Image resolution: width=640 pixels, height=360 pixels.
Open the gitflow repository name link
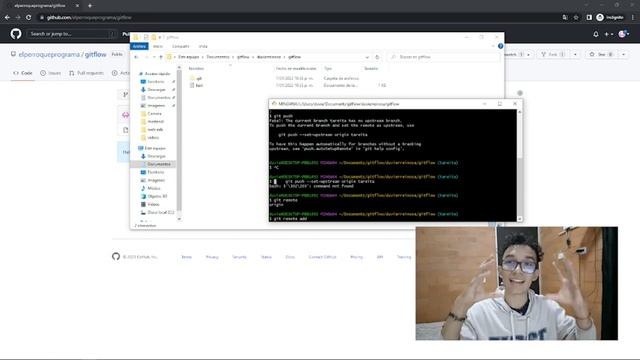[96, 54]
